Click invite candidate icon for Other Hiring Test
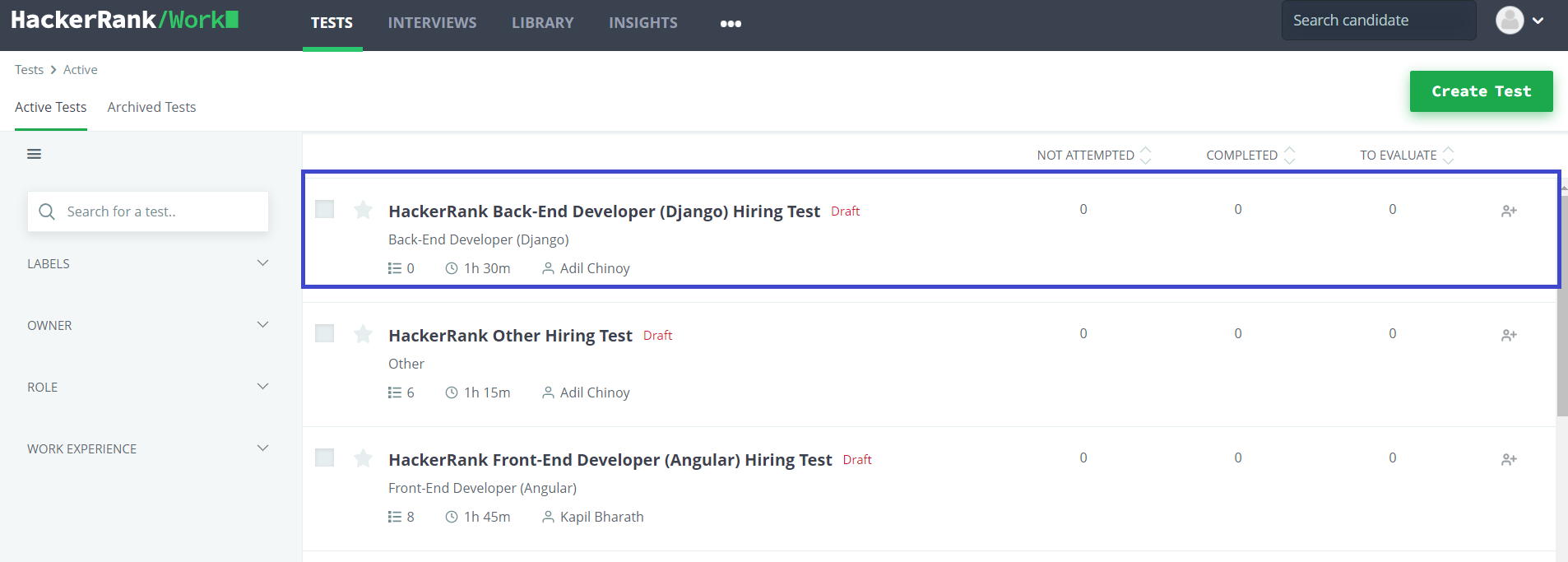Screen dimensions: 1568x562 click(1509, 336)
